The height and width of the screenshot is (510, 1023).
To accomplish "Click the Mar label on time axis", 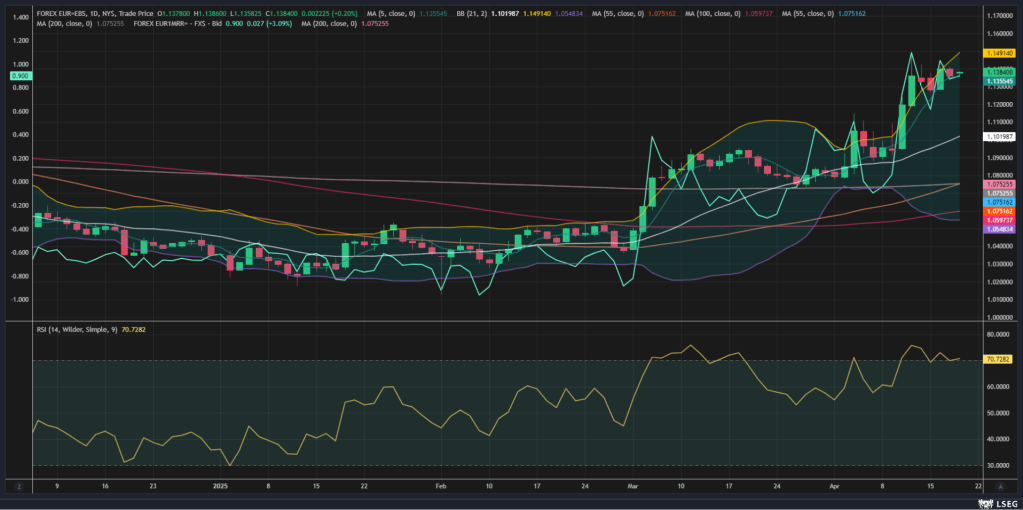I will tap(632, 485).
